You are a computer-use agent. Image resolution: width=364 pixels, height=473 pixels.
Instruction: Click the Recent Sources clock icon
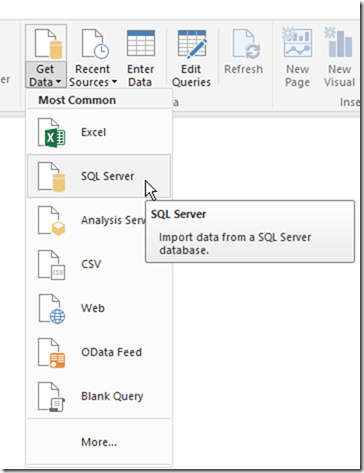(x=95, y=44)
